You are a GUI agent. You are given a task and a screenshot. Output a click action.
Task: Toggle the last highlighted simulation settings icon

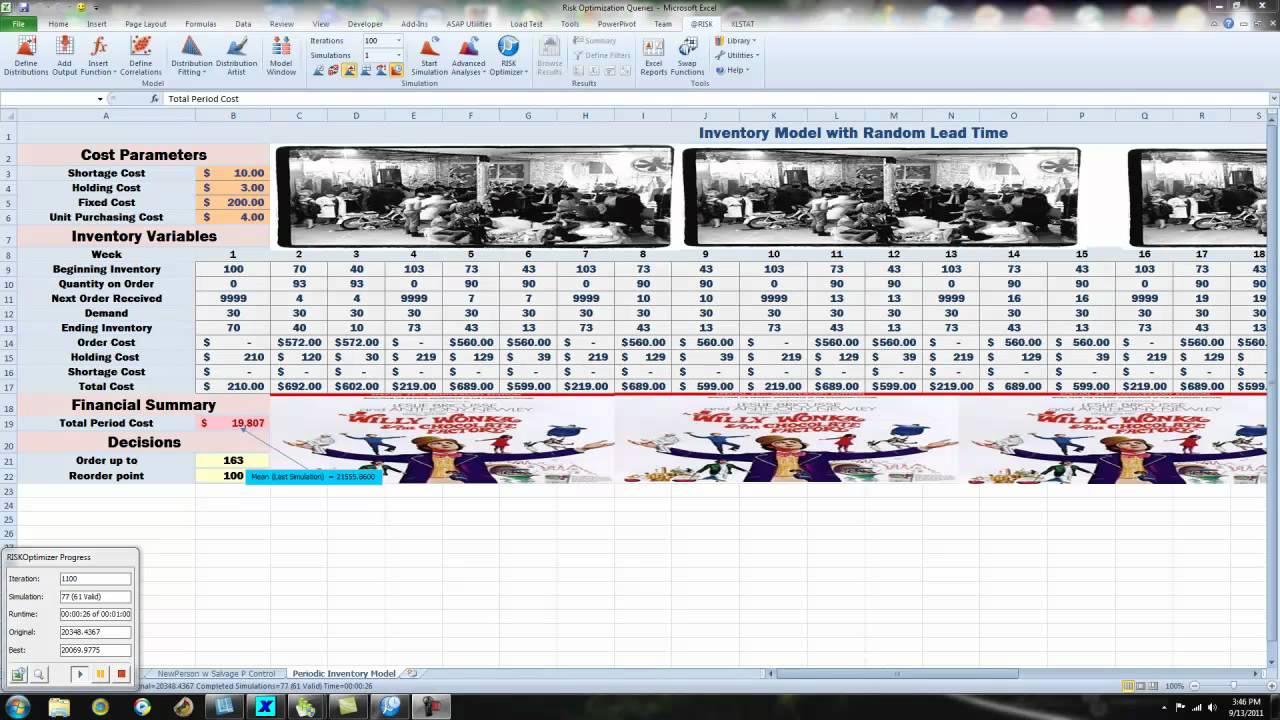tap(397, 70)
